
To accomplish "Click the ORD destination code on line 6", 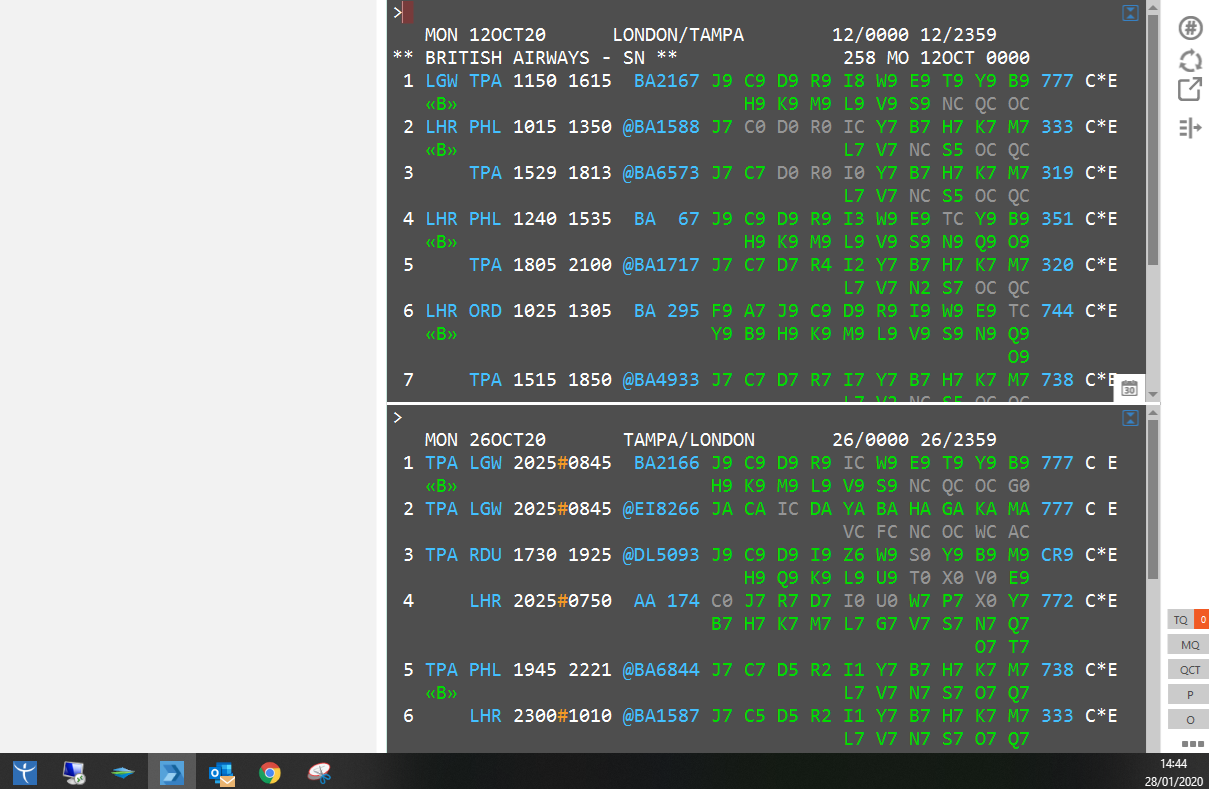I will (485, 311).
